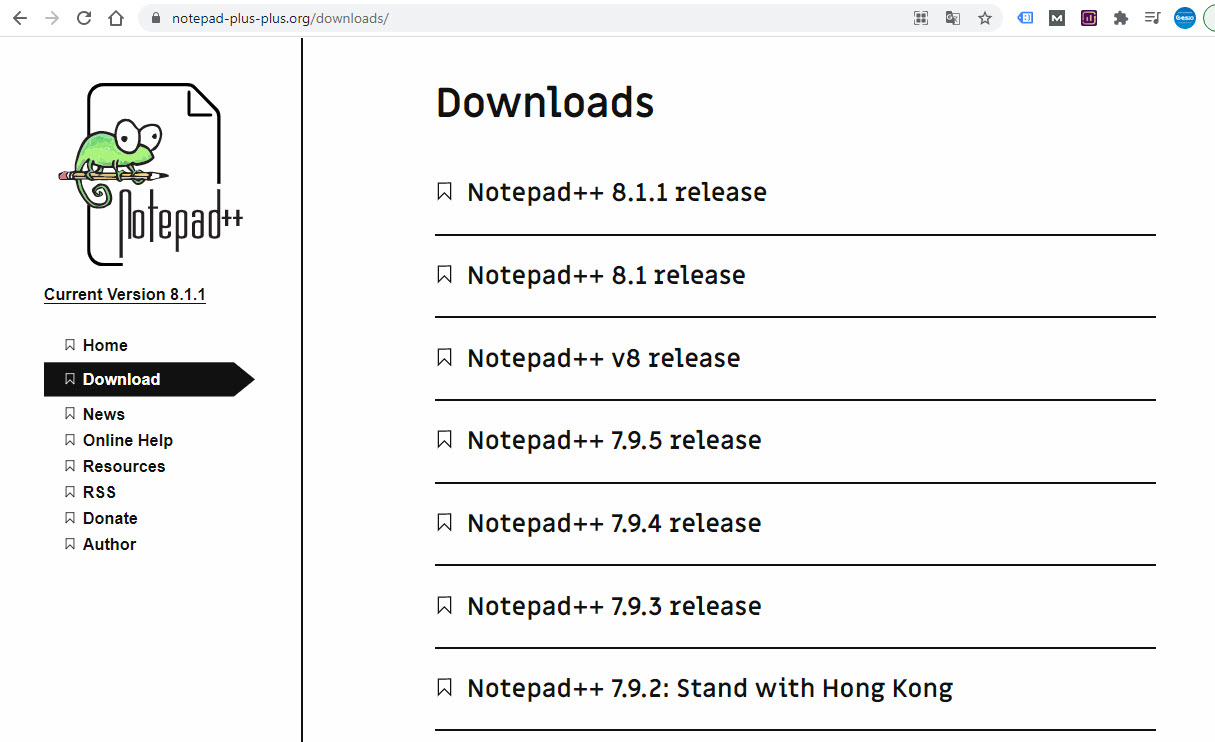The height and width of the screenshot is (742, 1215).
Task: Open the Extensions puzzle piece menu
Action: [1121, 18]
